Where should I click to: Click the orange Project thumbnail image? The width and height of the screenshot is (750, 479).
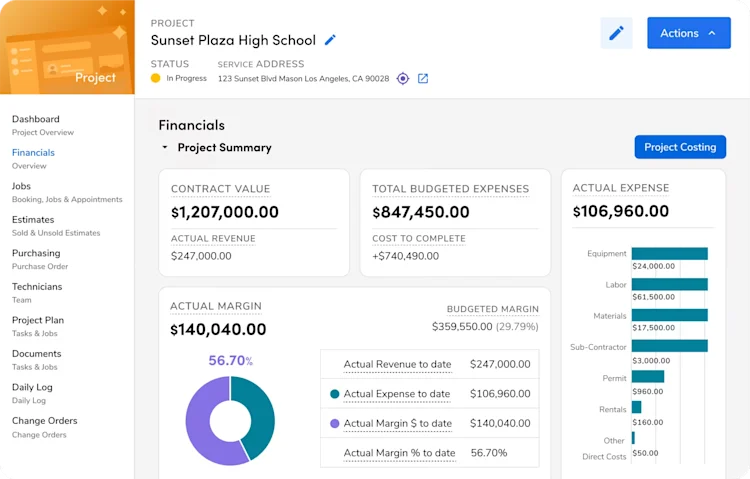(x=67, y=47)
